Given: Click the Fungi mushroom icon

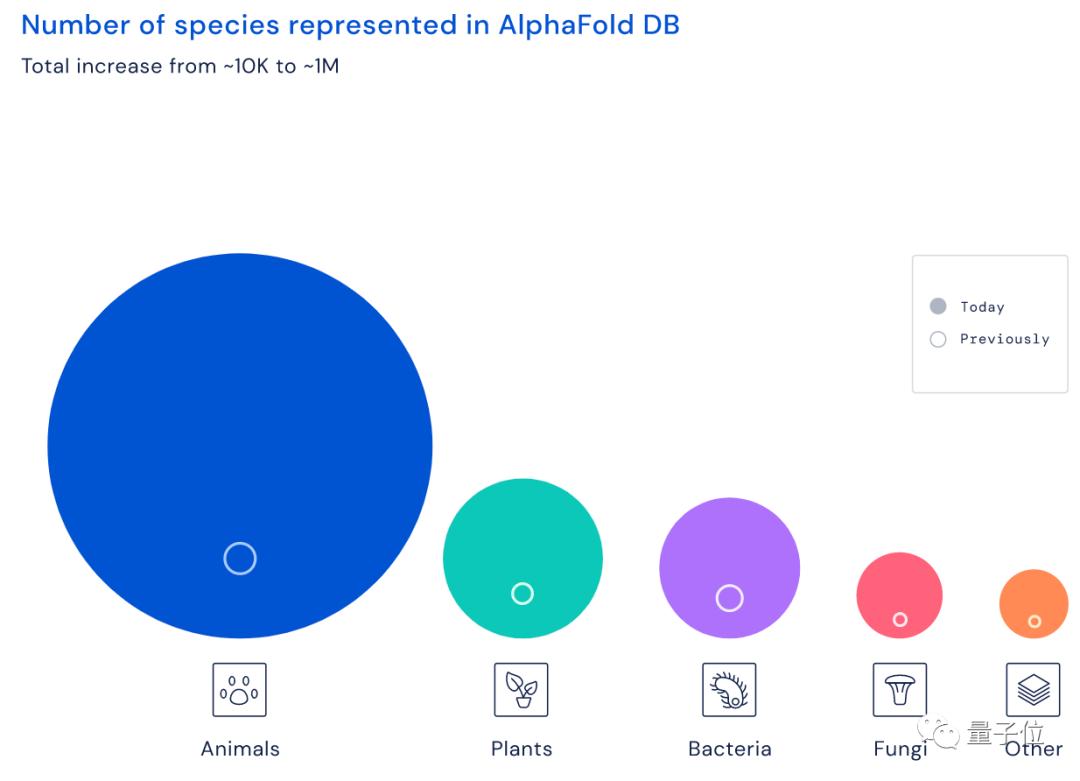Looking at the screenshot, I should pyautogui.click(x=900, y=690).
